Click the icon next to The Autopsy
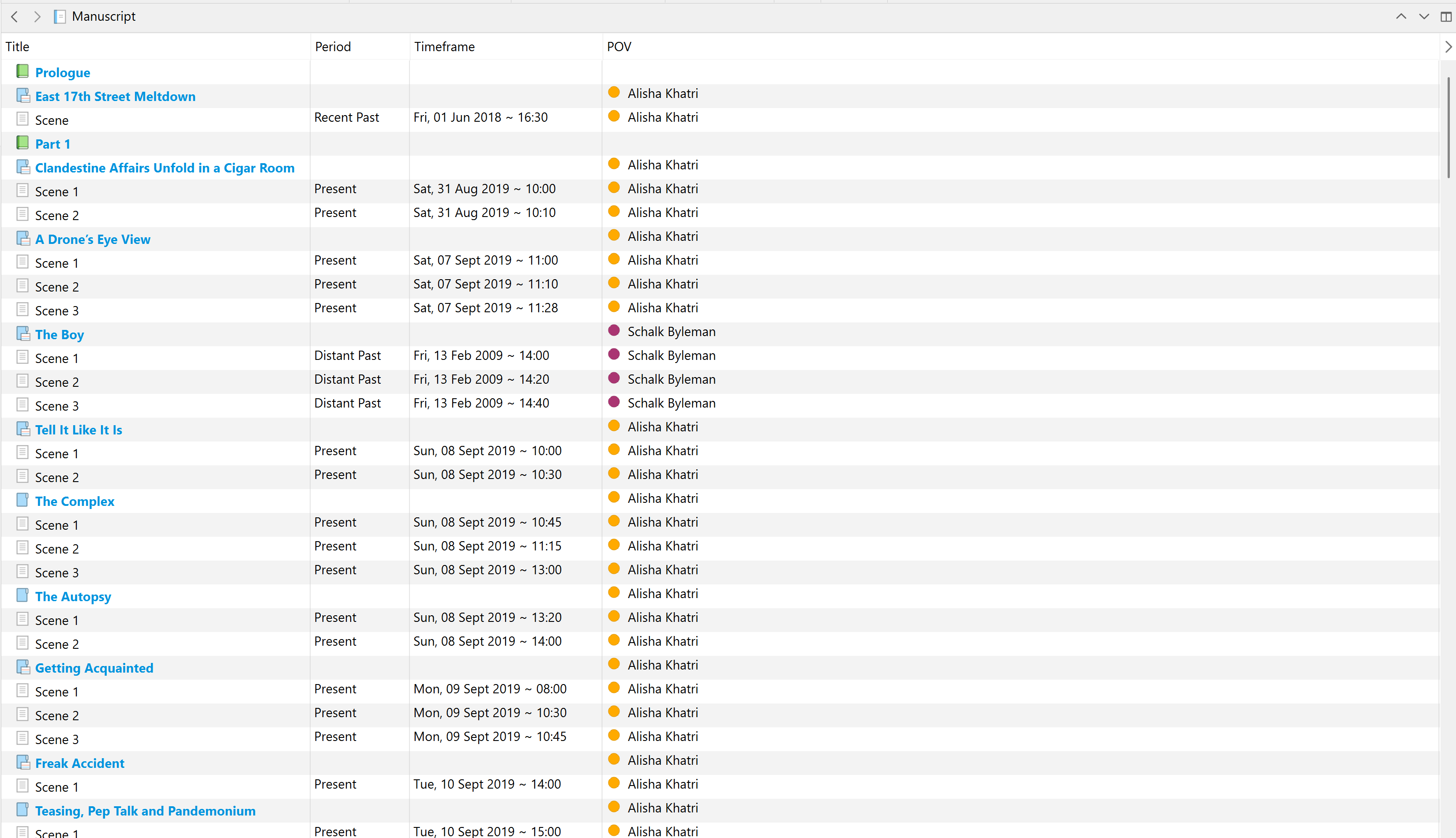This screenshot has height=838, width=1456. (23, 596)
